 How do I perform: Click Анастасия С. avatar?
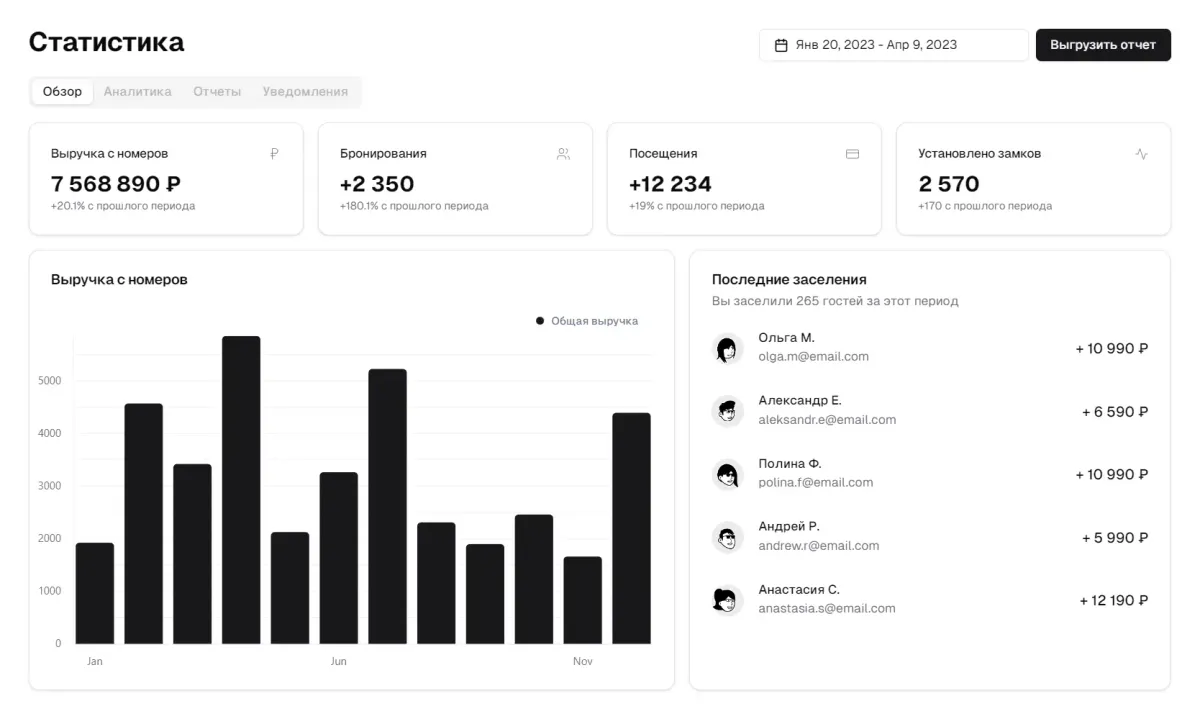coord(727,600)
